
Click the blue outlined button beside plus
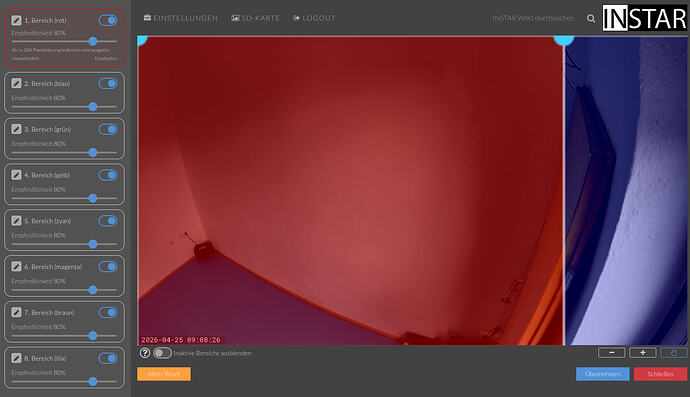pyautogui.click(x=674, y=353)
